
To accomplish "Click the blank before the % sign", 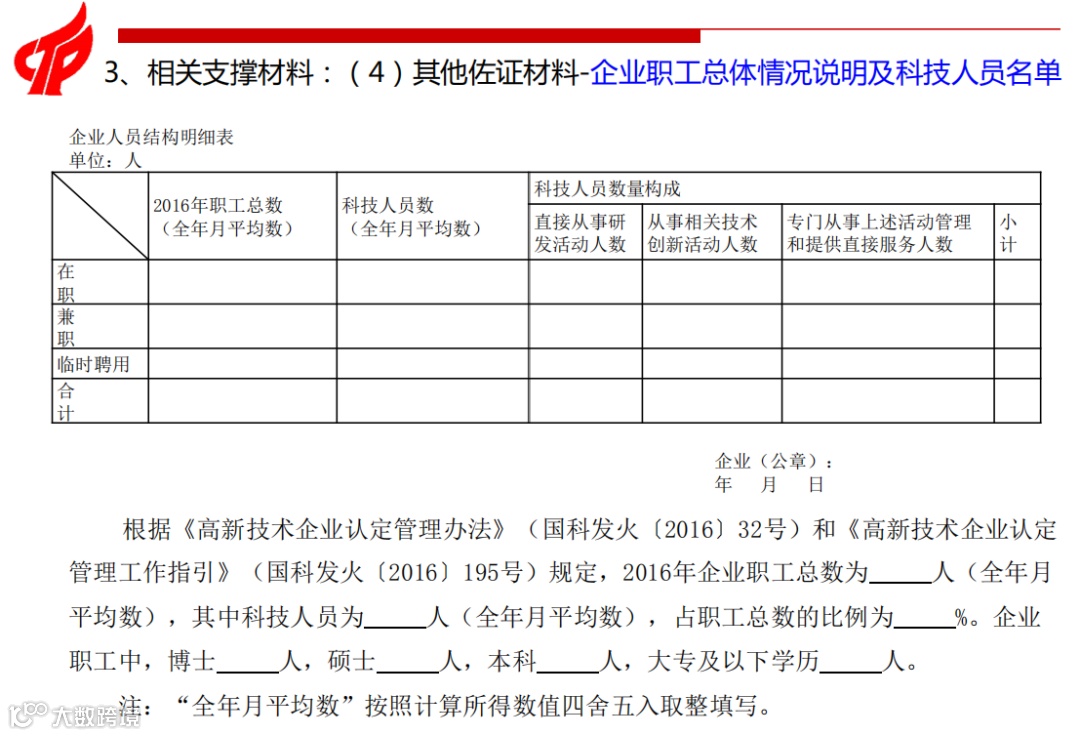I will tap(924, 620).
